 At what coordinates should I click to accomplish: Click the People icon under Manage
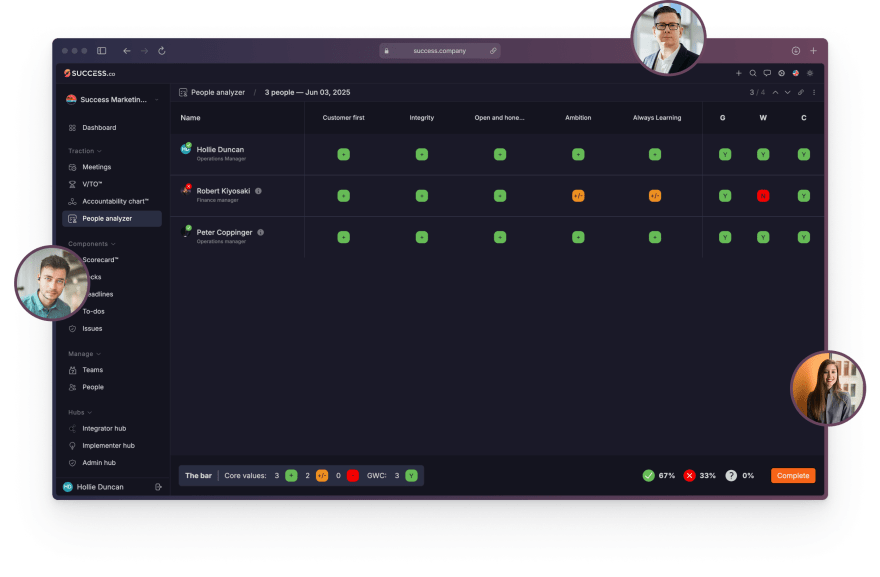click(72, 387)
